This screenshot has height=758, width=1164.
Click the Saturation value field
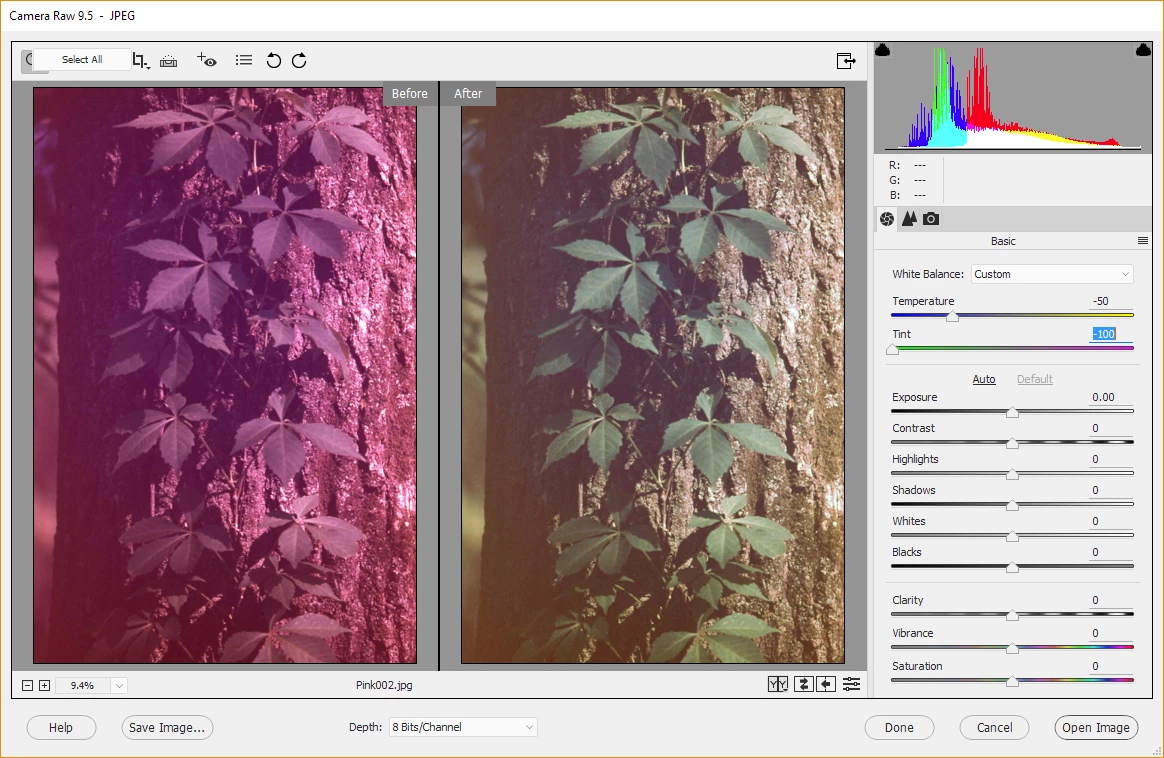tap(1111, 667)
